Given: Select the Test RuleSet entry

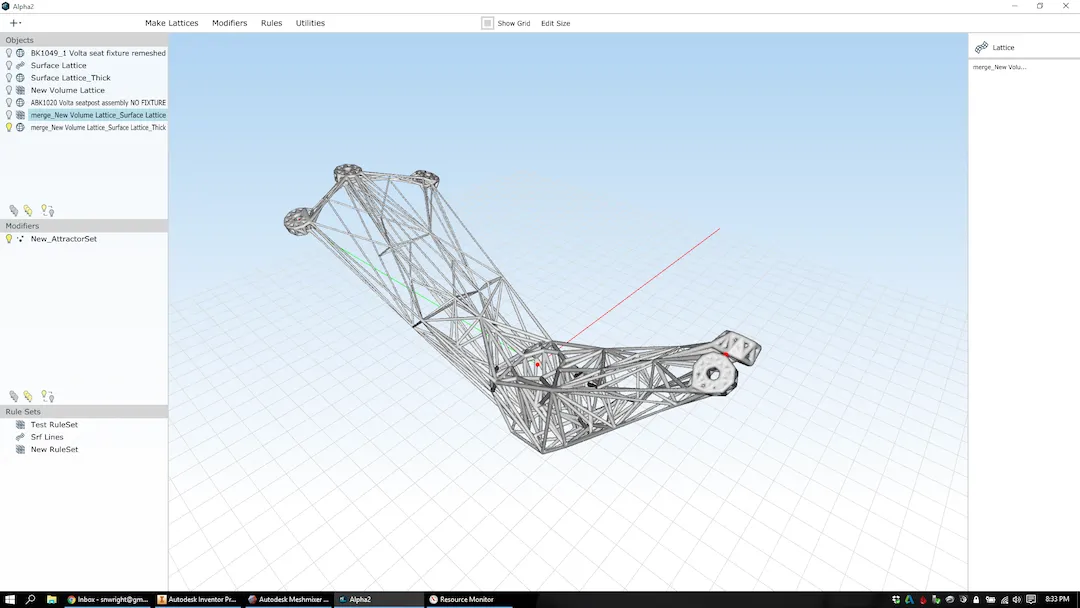Looking at the screenshot, I should pyautogui.click(x=54, y=425).
